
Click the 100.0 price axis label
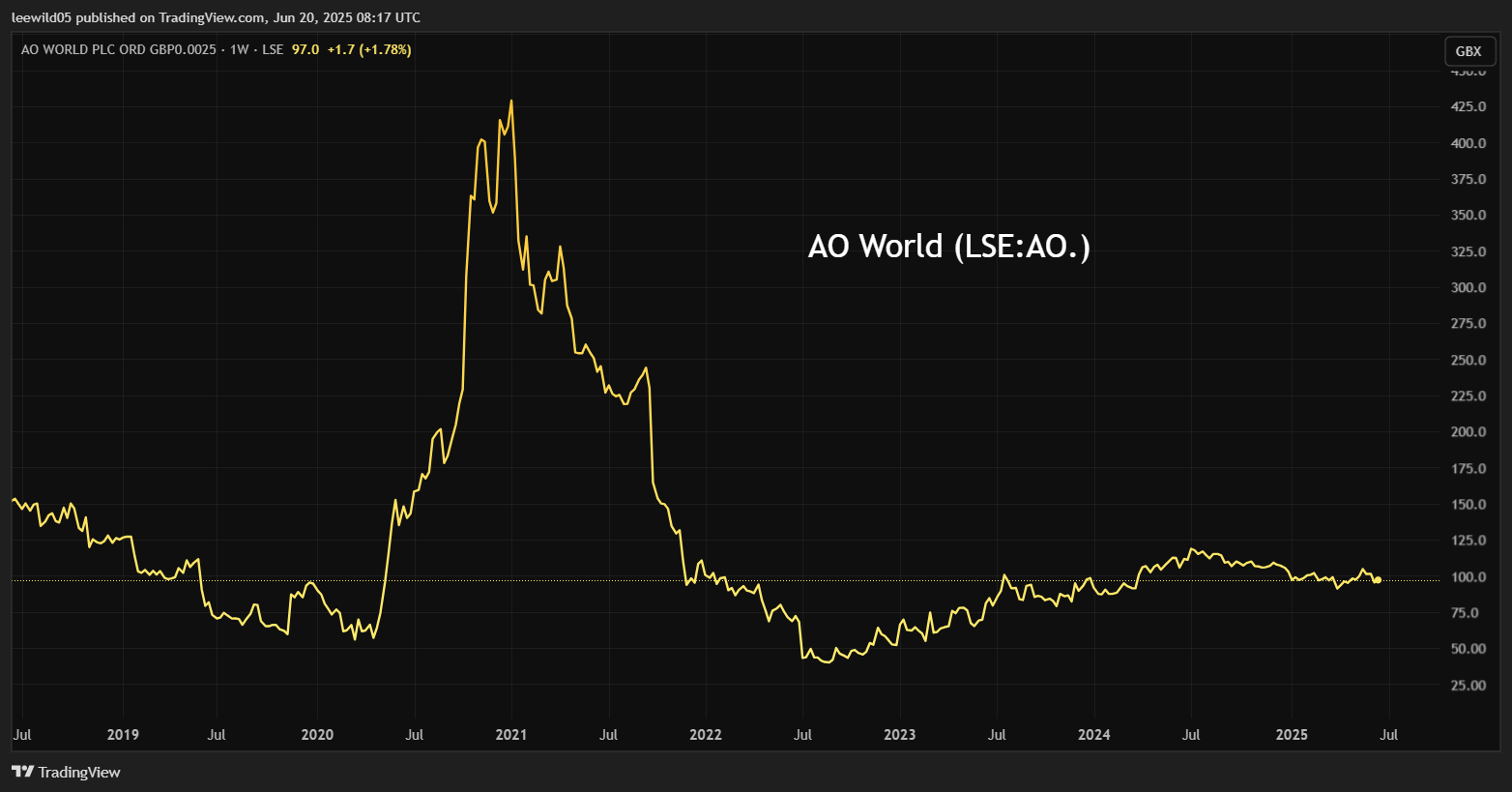(1468, 576)
